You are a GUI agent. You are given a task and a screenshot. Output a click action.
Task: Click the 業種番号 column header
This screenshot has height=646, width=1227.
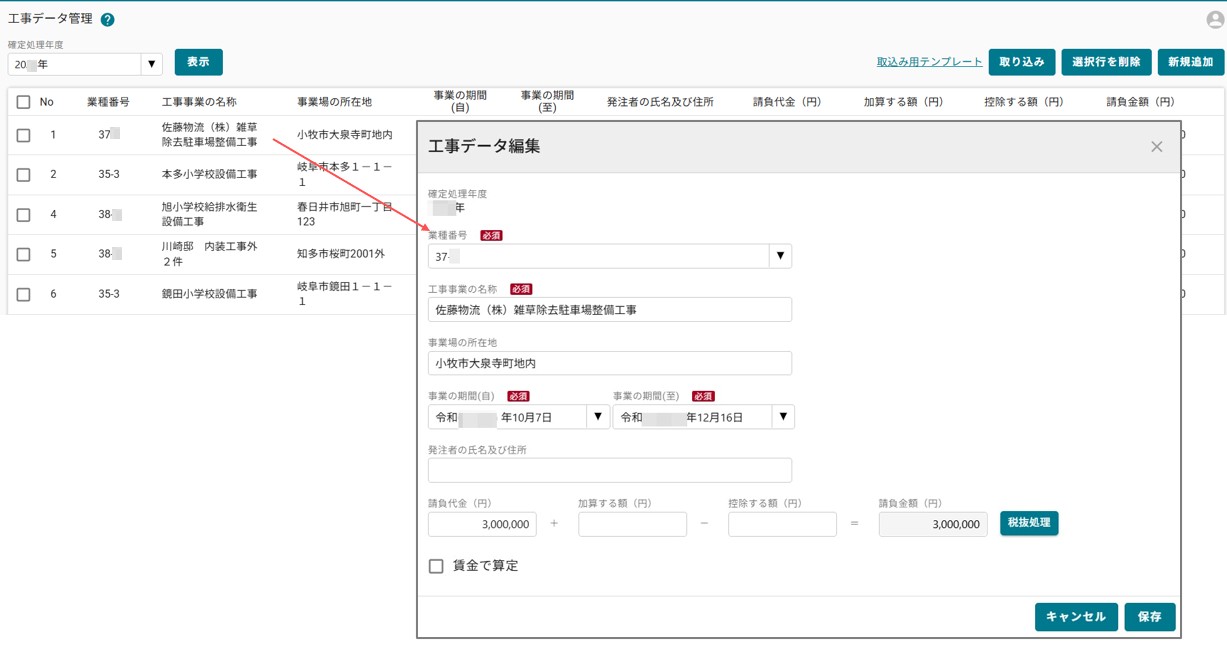tap(108, 102)
